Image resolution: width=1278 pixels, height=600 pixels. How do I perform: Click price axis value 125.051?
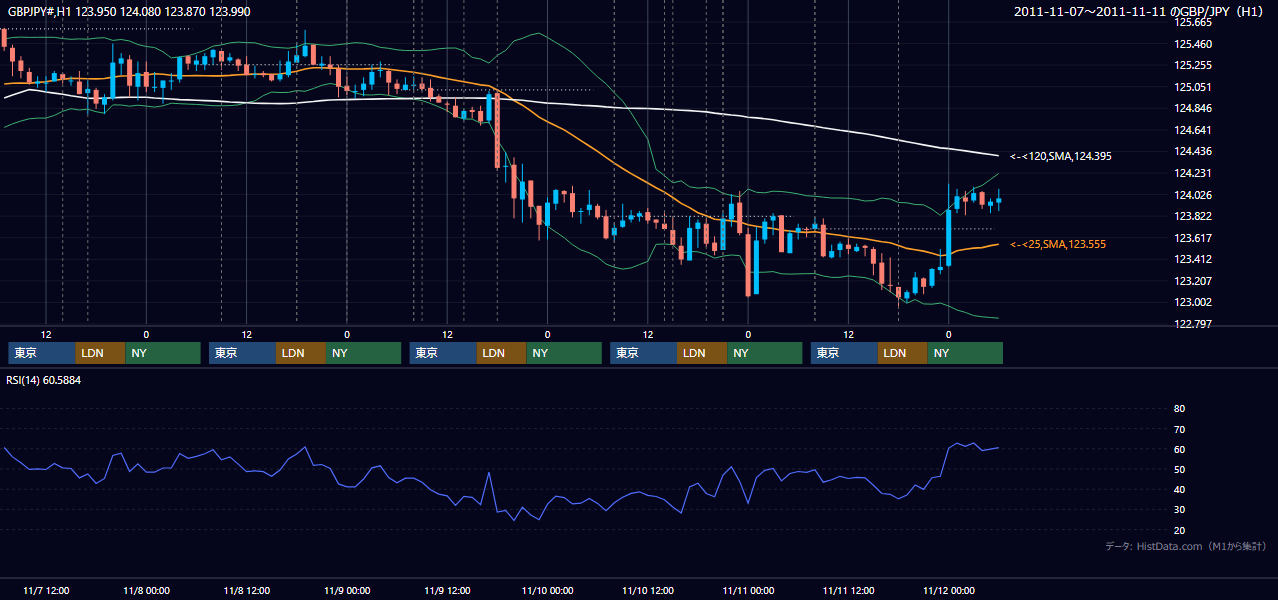click(x=1192, y=87)
